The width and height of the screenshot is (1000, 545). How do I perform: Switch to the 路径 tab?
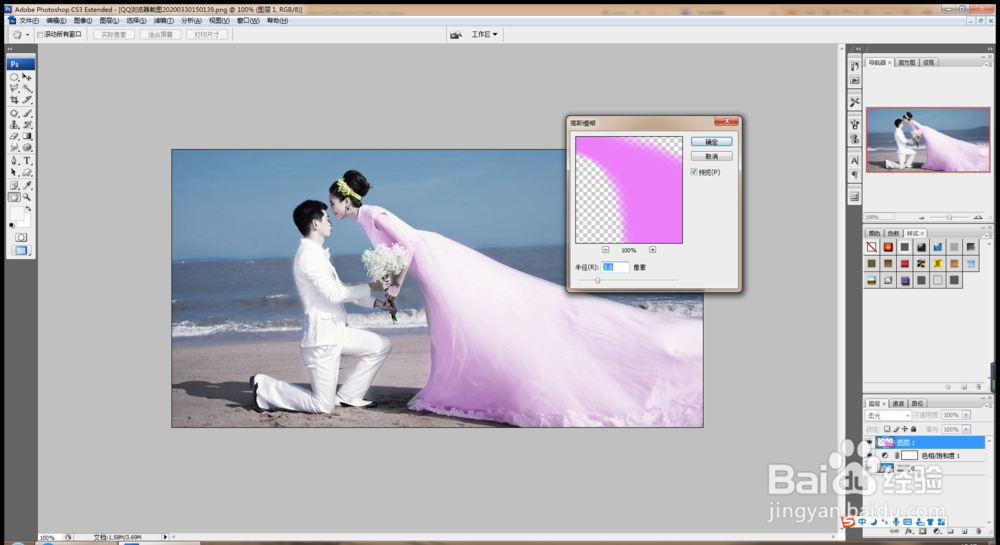(x=917, y=403)
